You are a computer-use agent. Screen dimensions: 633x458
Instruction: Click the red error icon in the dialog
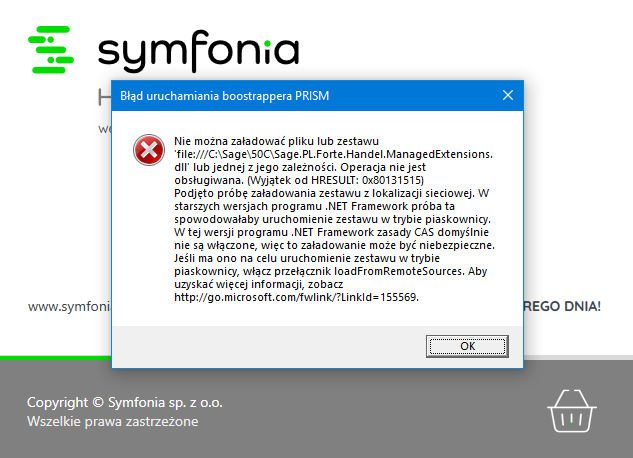(148, 151)
